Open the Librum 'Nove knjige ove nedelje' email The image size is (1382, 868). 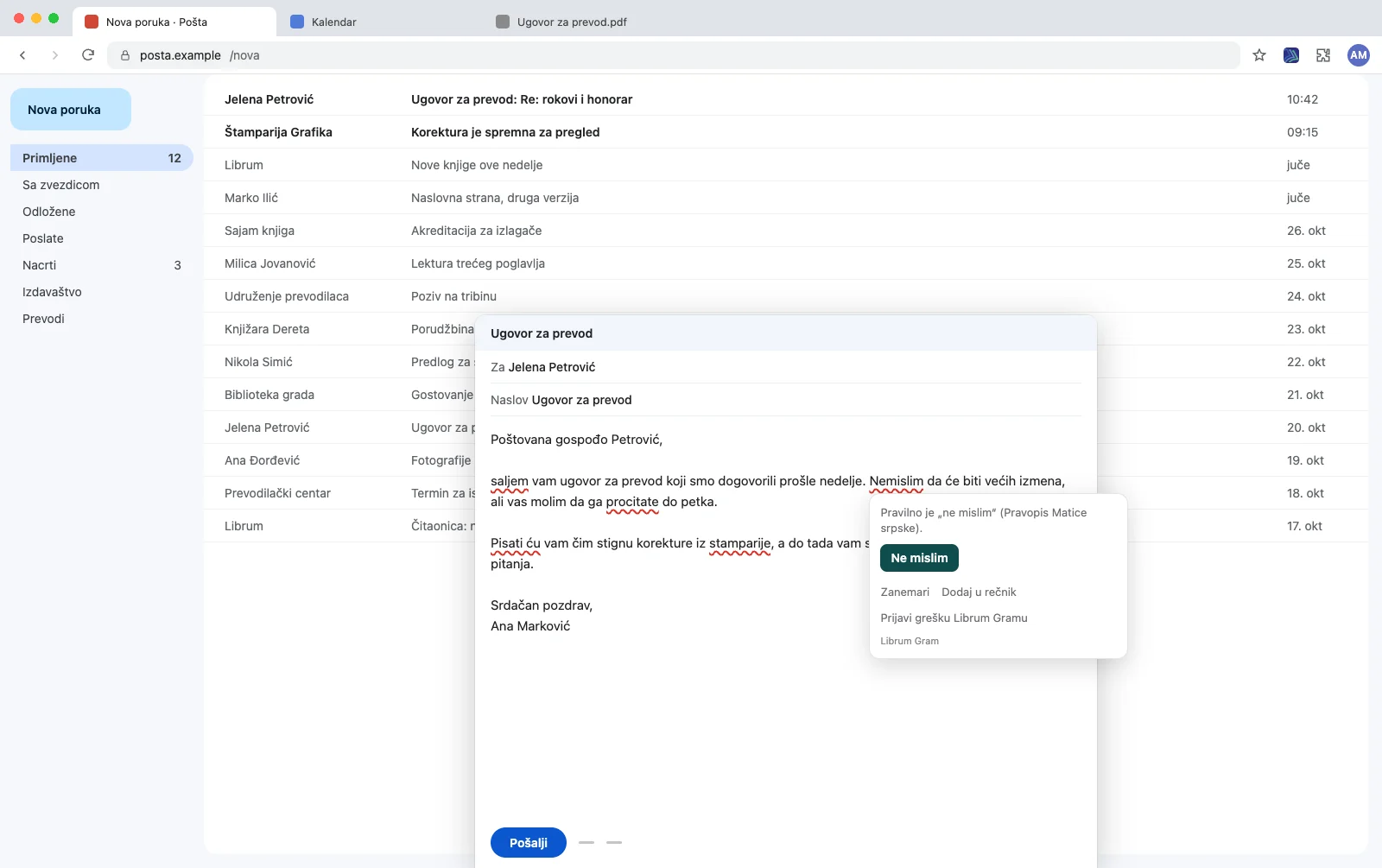click(x=786, y=165)
